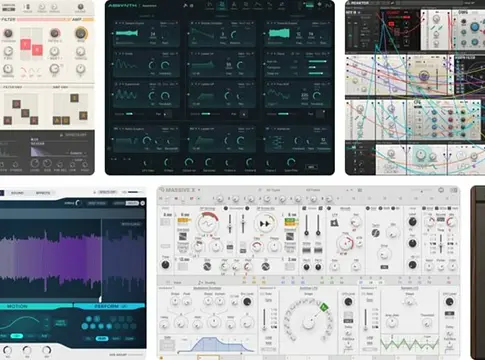Click the Motion curve shape display

click(21, 322)
